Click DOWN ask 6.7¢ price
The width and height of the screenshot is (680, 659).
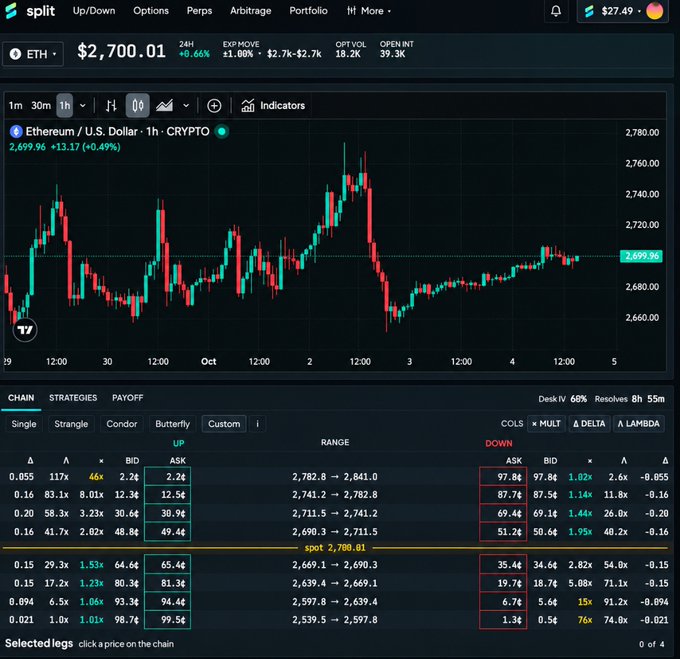pyautogui.click(x=503, y=602)
